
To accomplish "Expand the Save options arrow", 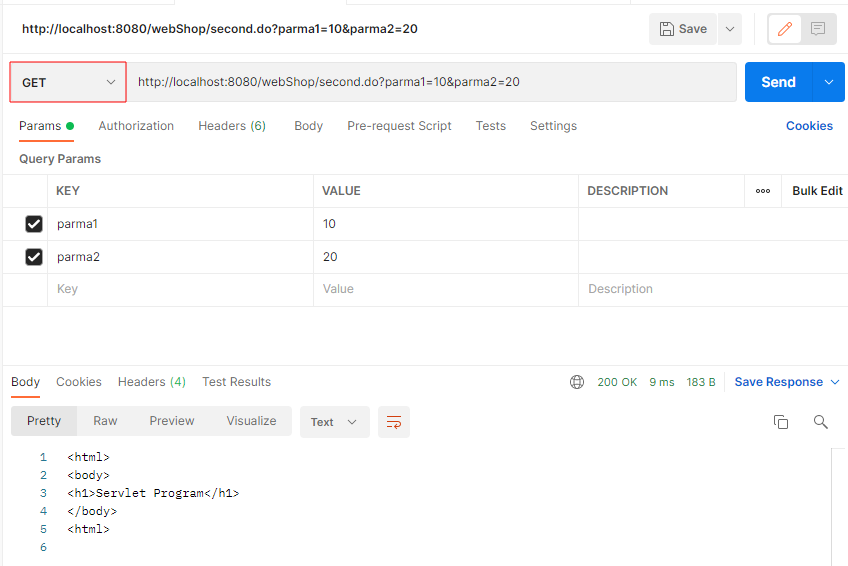I will tap(730, 29).
